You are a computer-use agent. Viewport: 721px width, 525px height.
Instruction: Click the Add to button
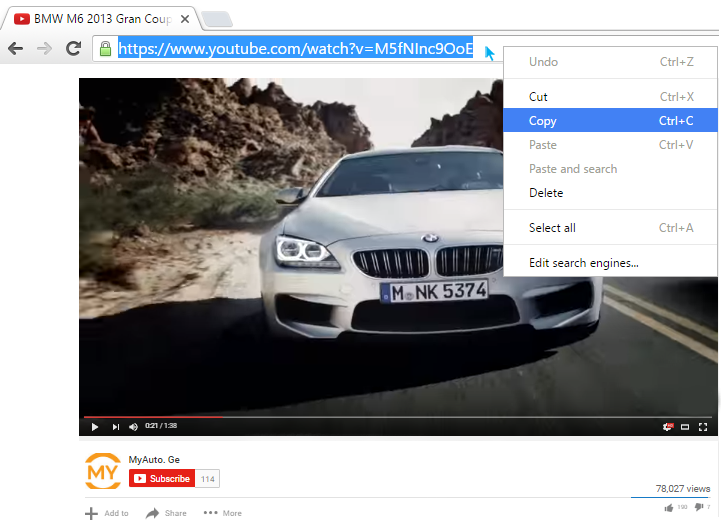click(x=107, y=513)
